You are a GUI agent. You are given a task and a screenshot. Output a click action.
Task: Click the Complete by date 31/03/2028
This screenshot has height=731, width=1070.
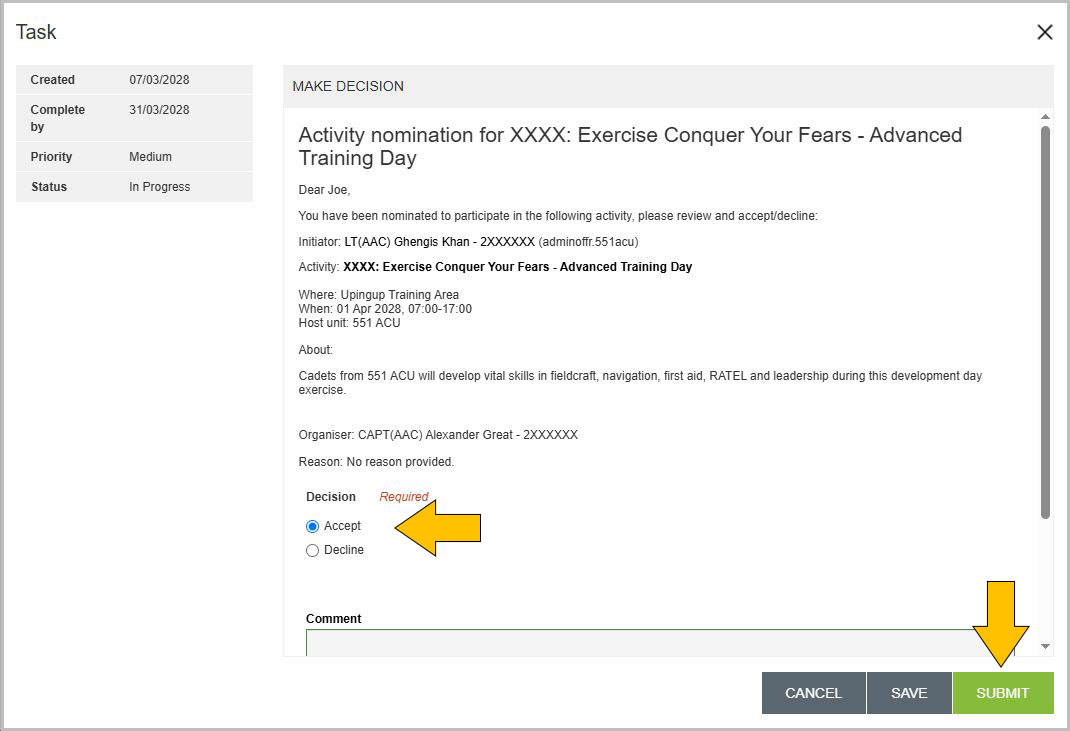coord(159,110)
